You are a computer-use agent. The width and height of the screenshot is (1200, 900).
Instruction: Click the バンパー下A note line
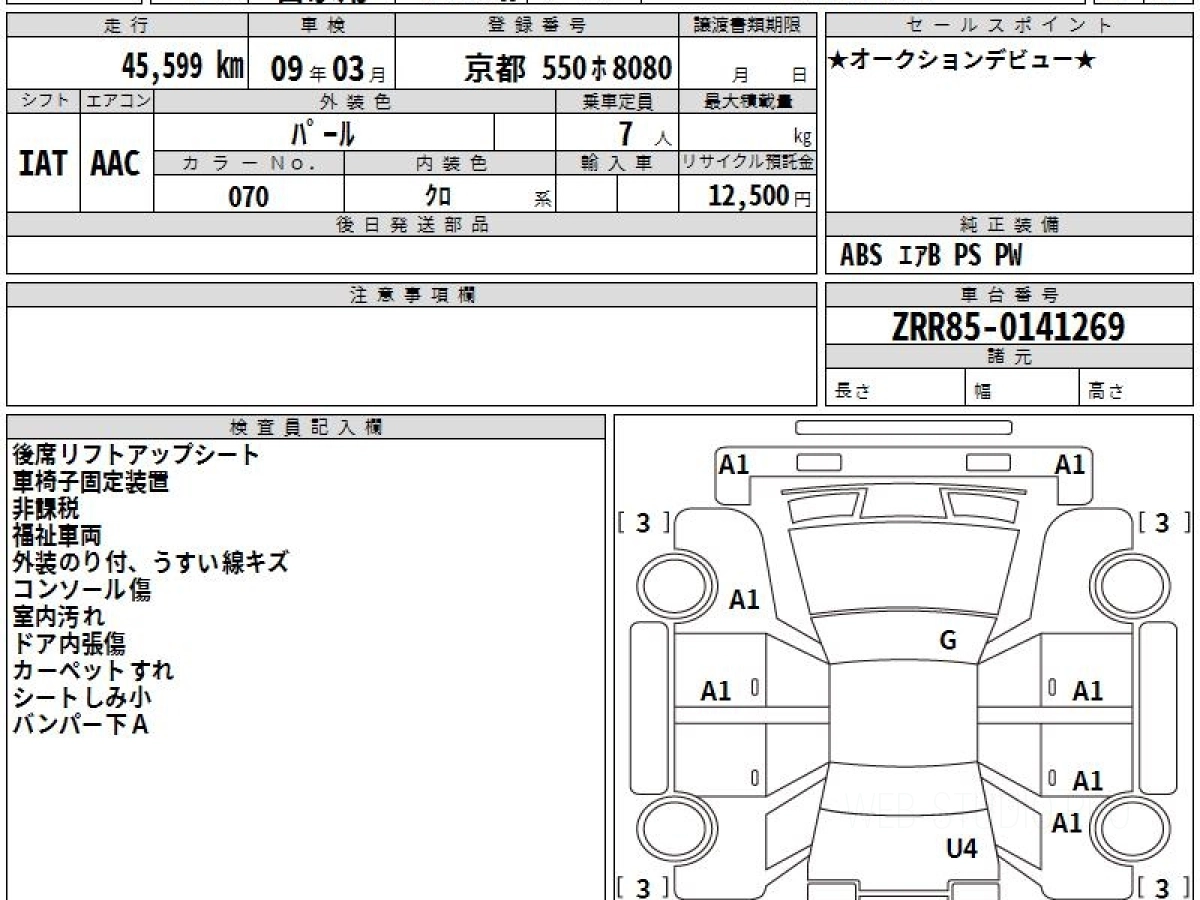coord(80,725)
